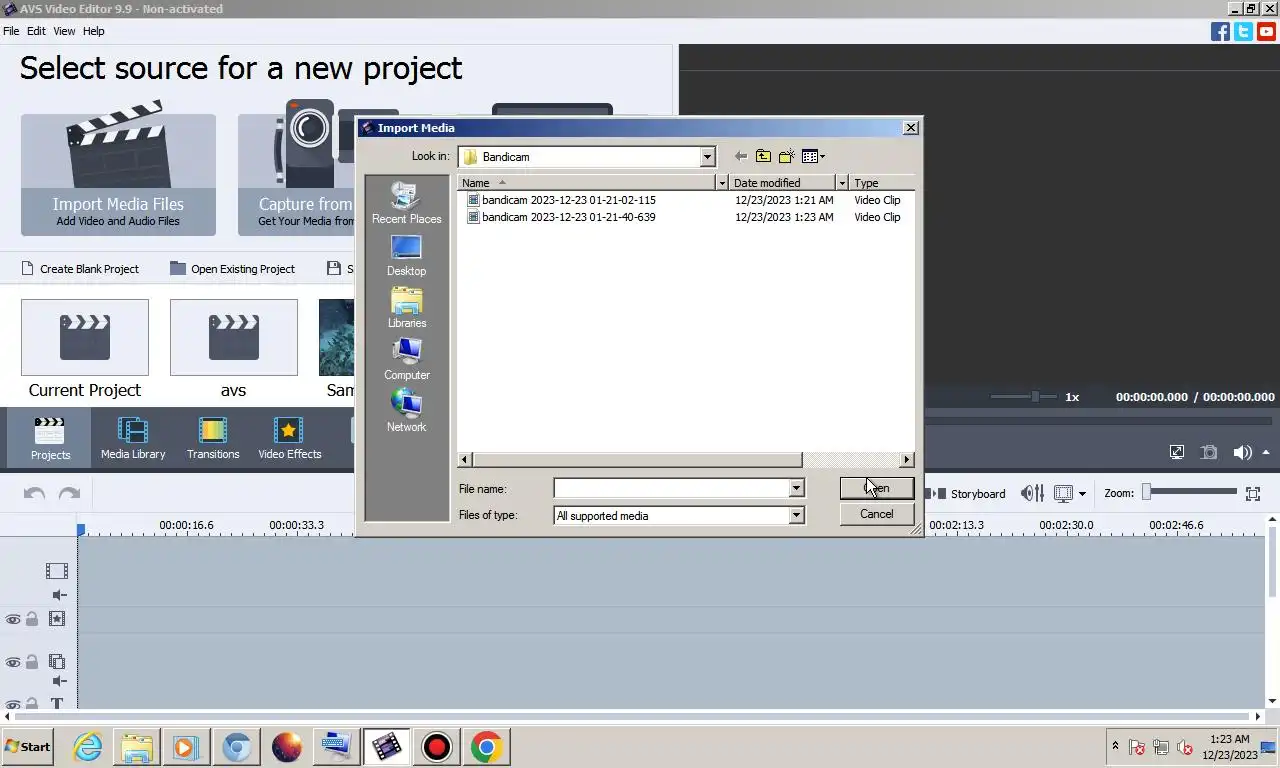Toggle lock of the video effects track
Image resolution: width=1280 pixels, height=768 pixels.
(x=32, y=620)
